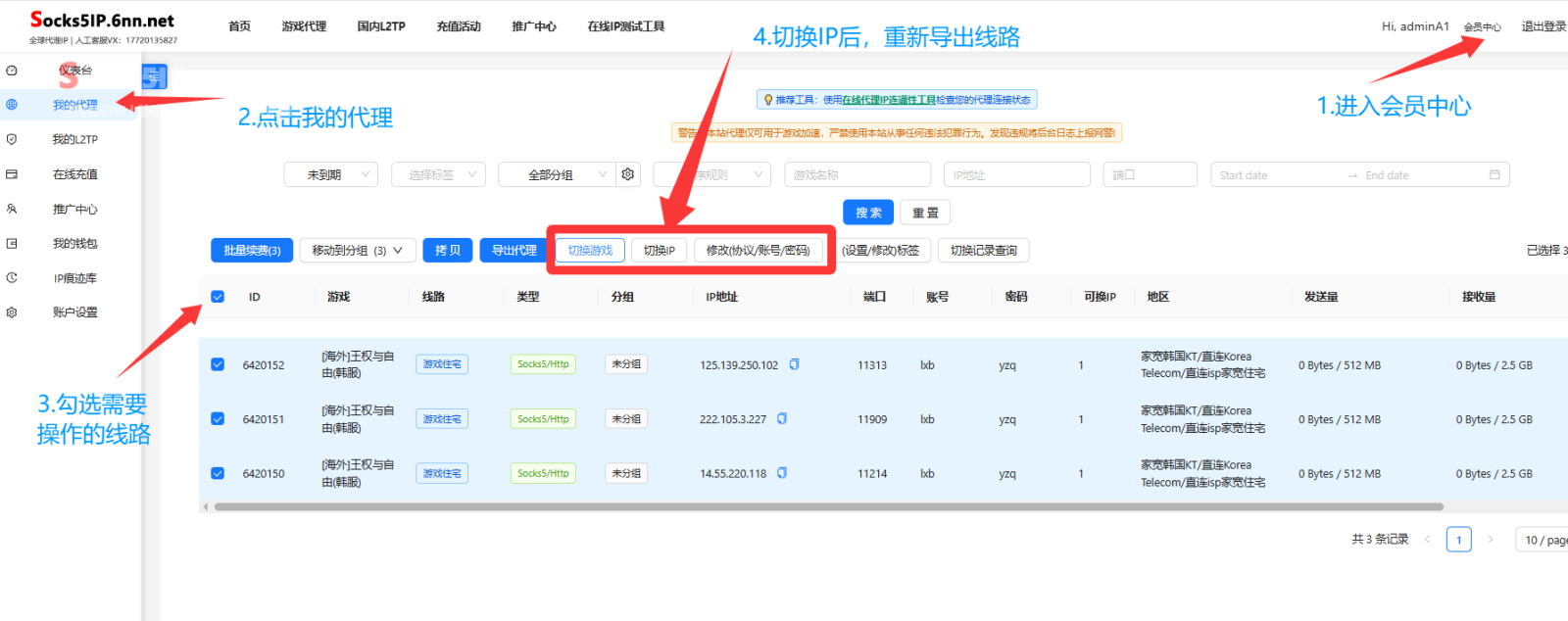Click the Socks5IP.6nn.net site logo

(x=103, y=21)
